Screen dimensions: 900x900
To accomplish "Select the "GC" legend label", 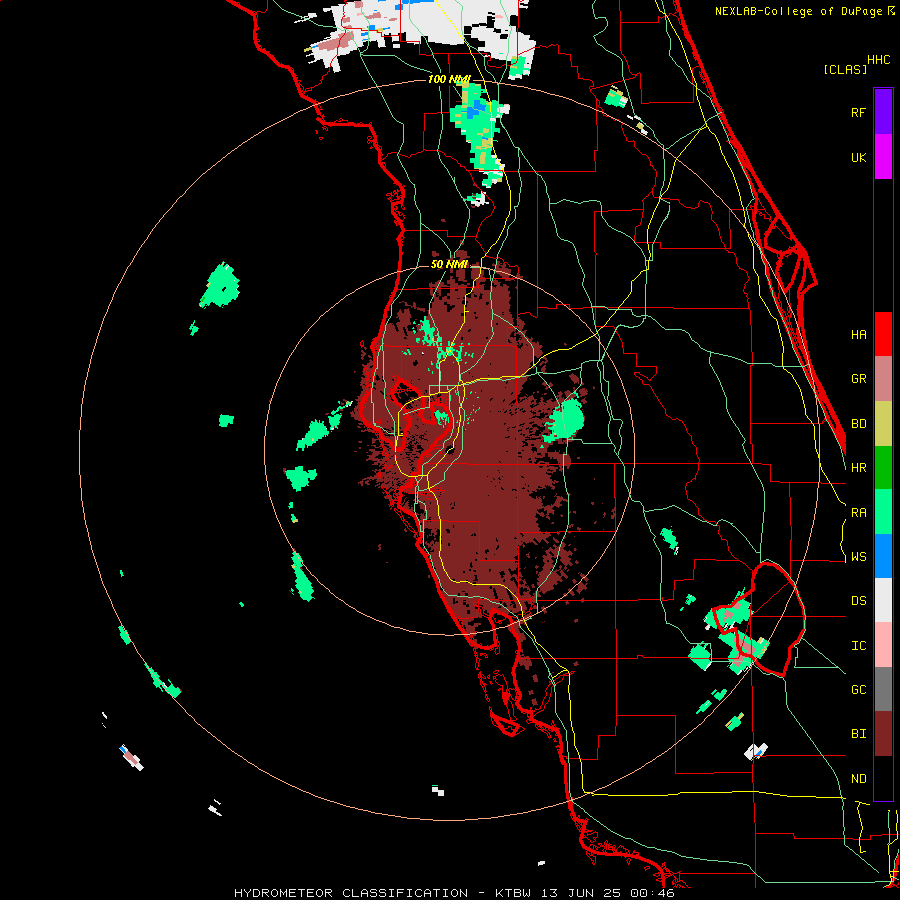I will [858, 689].
